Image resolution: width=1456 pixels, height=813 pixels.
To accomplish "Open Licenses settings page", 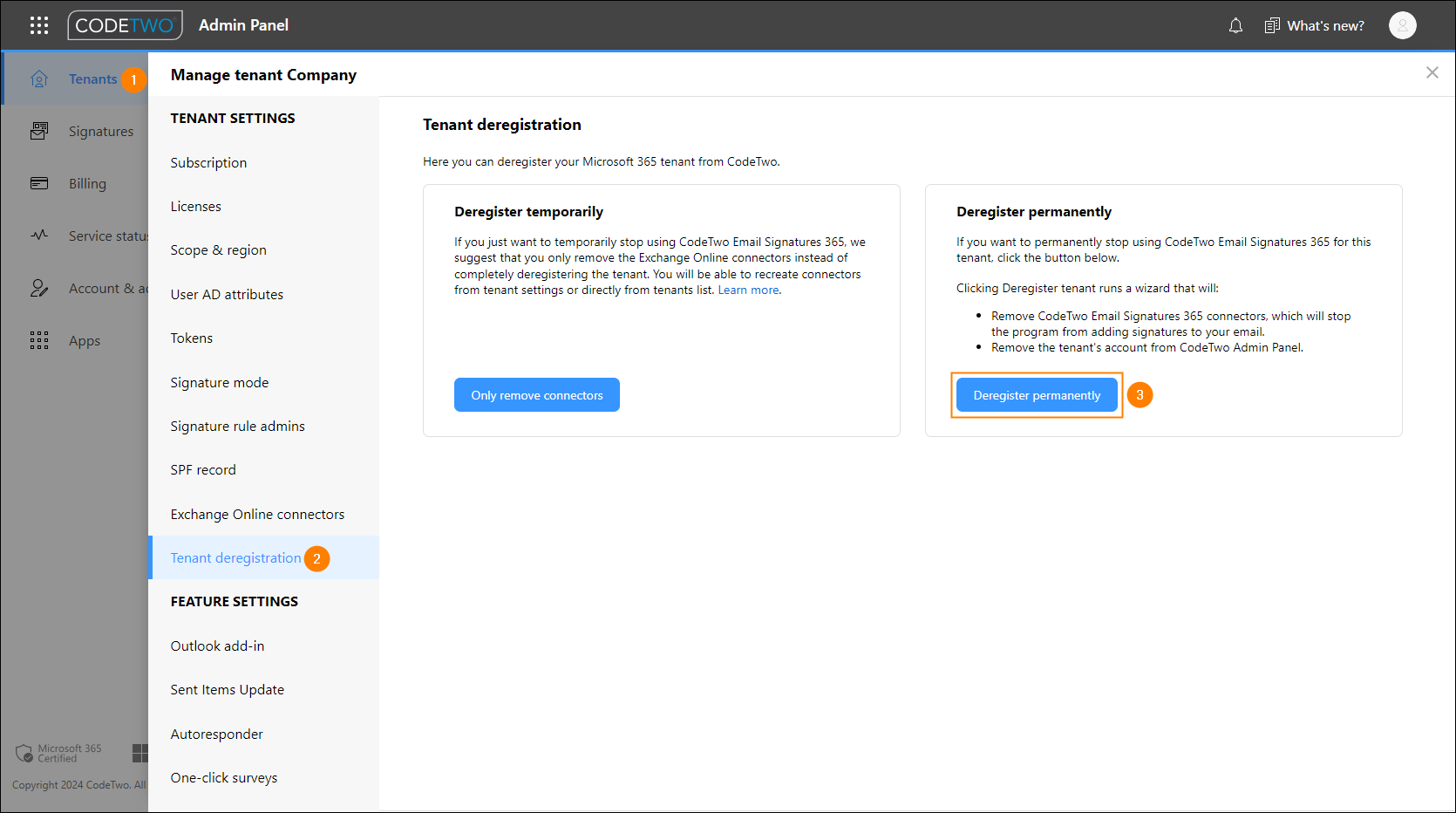I will coord(263,206).
